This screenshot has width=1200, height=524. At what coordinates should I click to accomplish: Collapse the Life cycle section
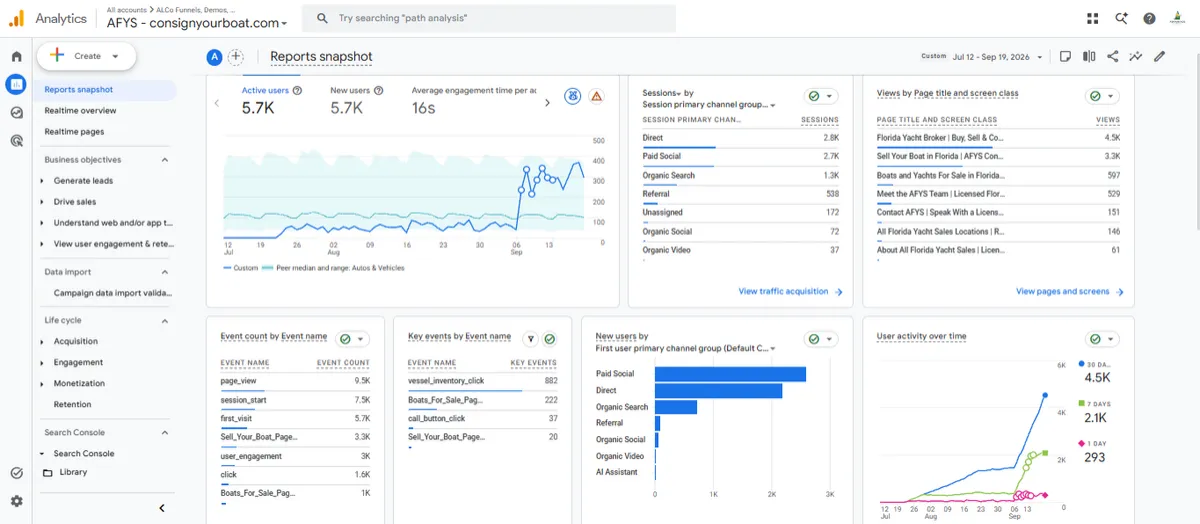coord(165,320)
